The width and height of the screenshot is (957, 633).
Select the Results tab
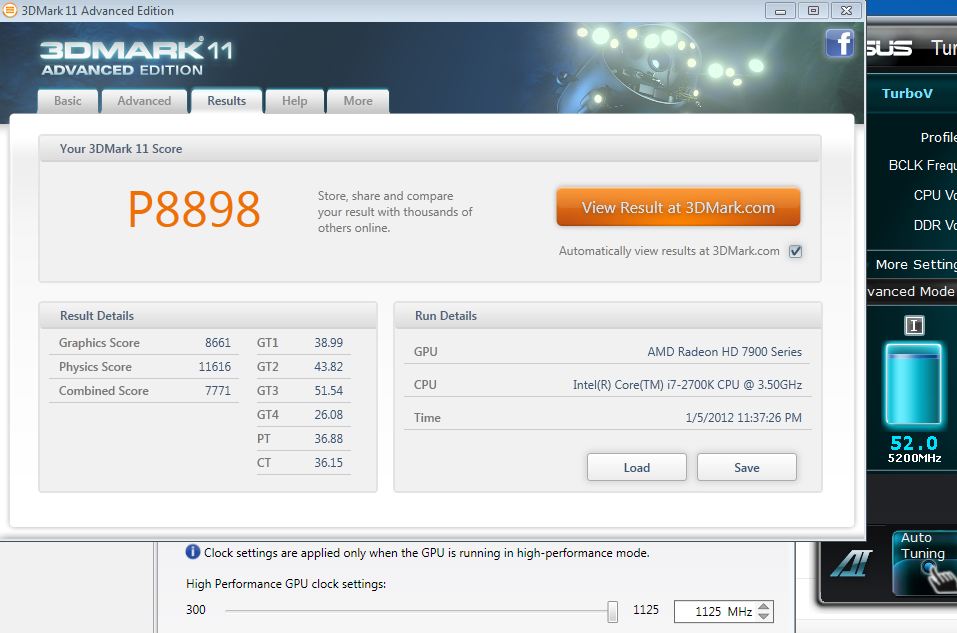[226, 101]
